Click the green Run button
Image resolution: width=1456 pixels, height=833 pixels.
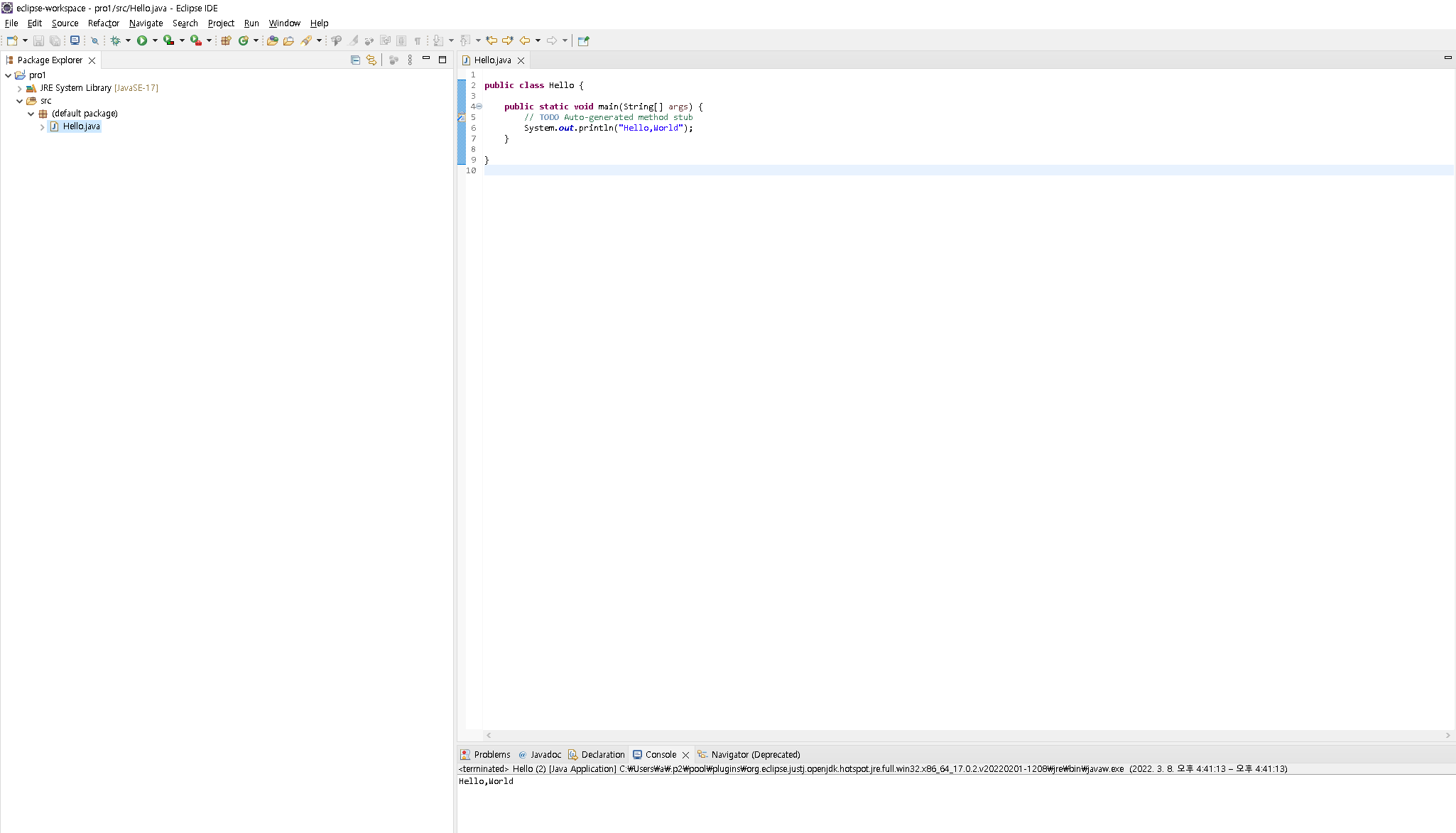tap(142, 40)
